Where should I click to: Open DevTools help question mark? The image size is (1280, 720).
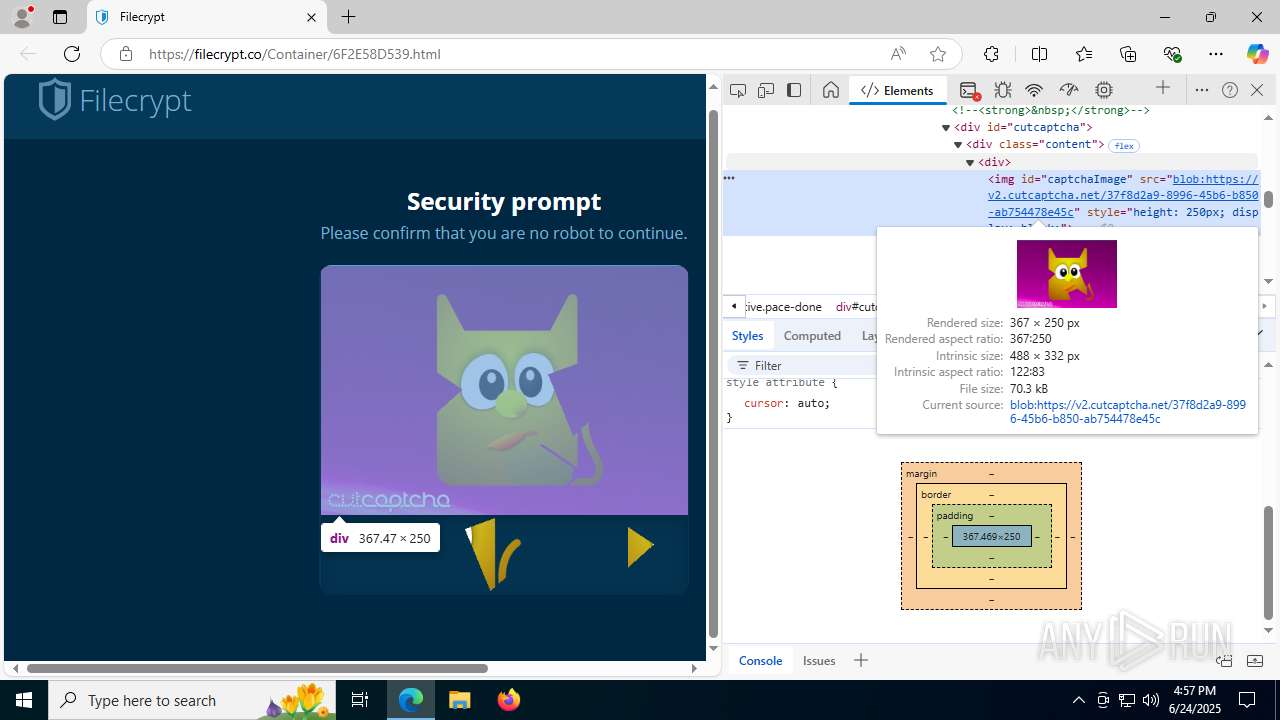(1230, 90)
